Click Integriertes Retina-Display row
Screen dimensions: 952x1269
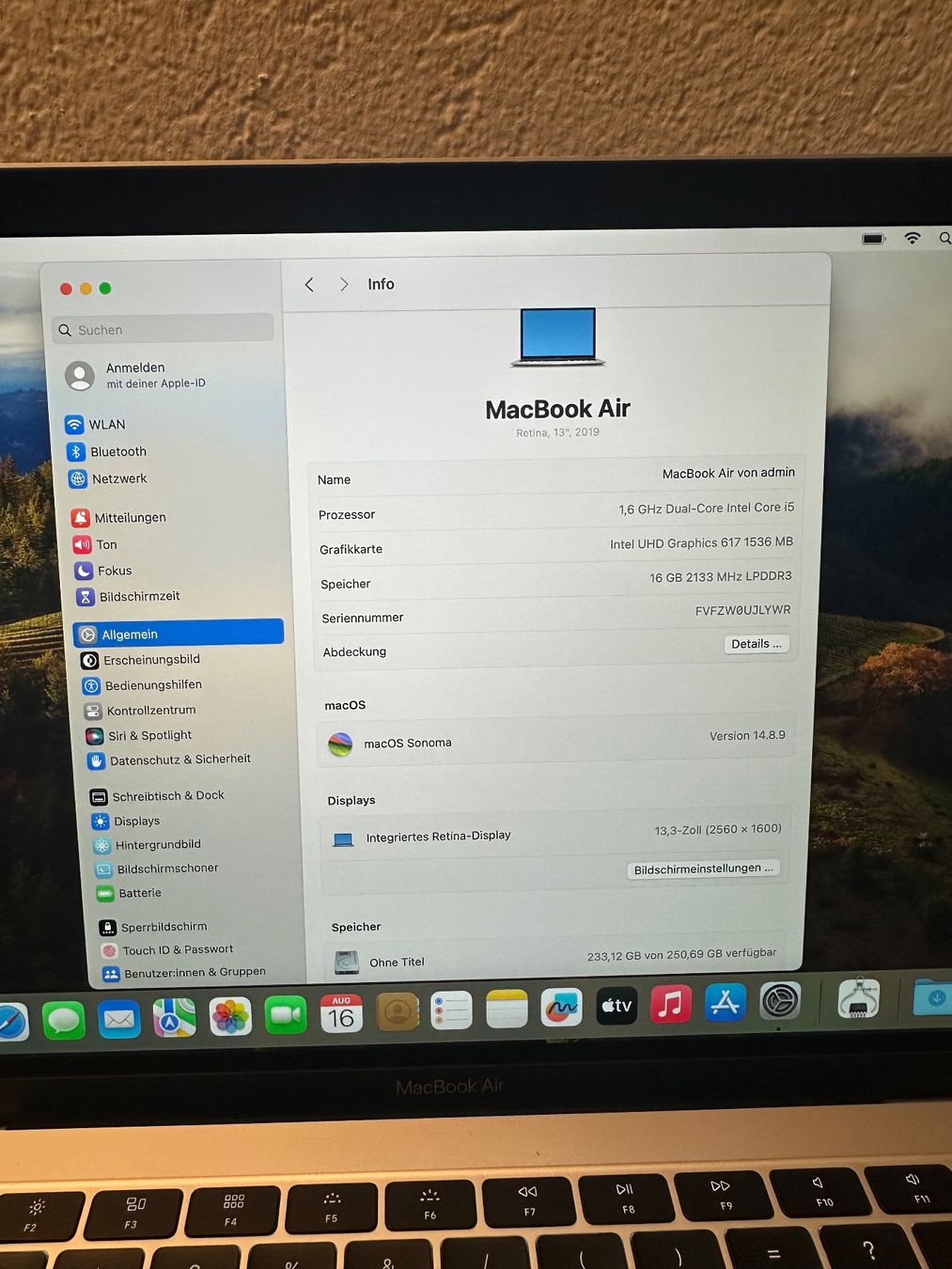(x=556, y=834)
